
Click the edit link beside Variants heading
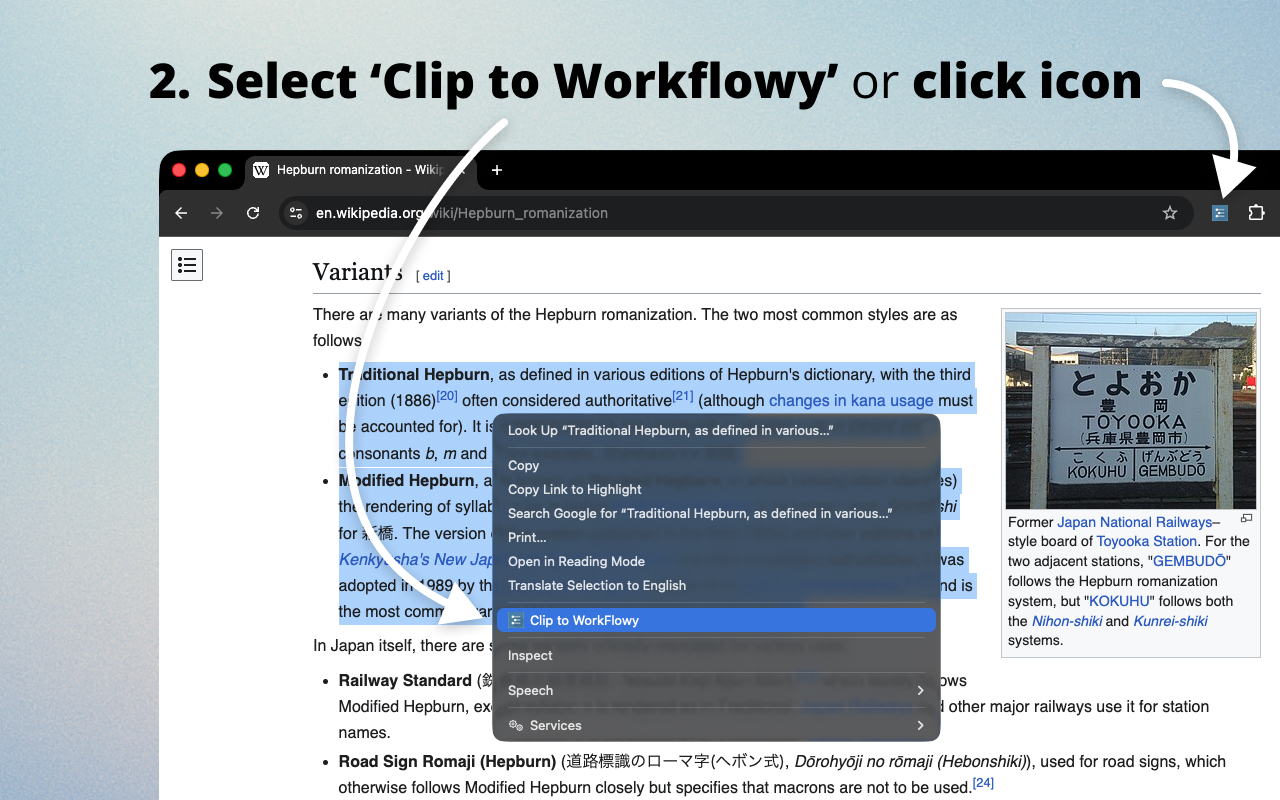click(432, 275)
